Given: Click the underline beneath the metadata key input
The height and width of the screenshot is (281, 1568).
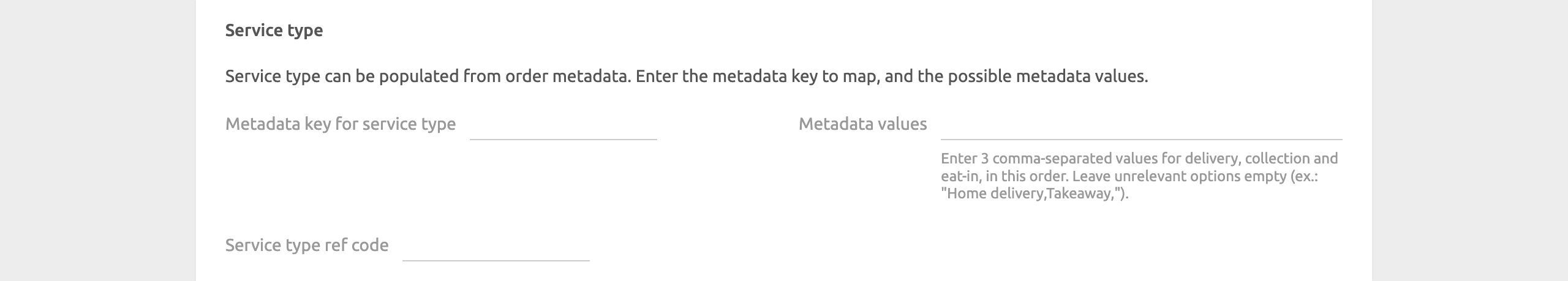Looking at the screenshot, I should 563,140.
